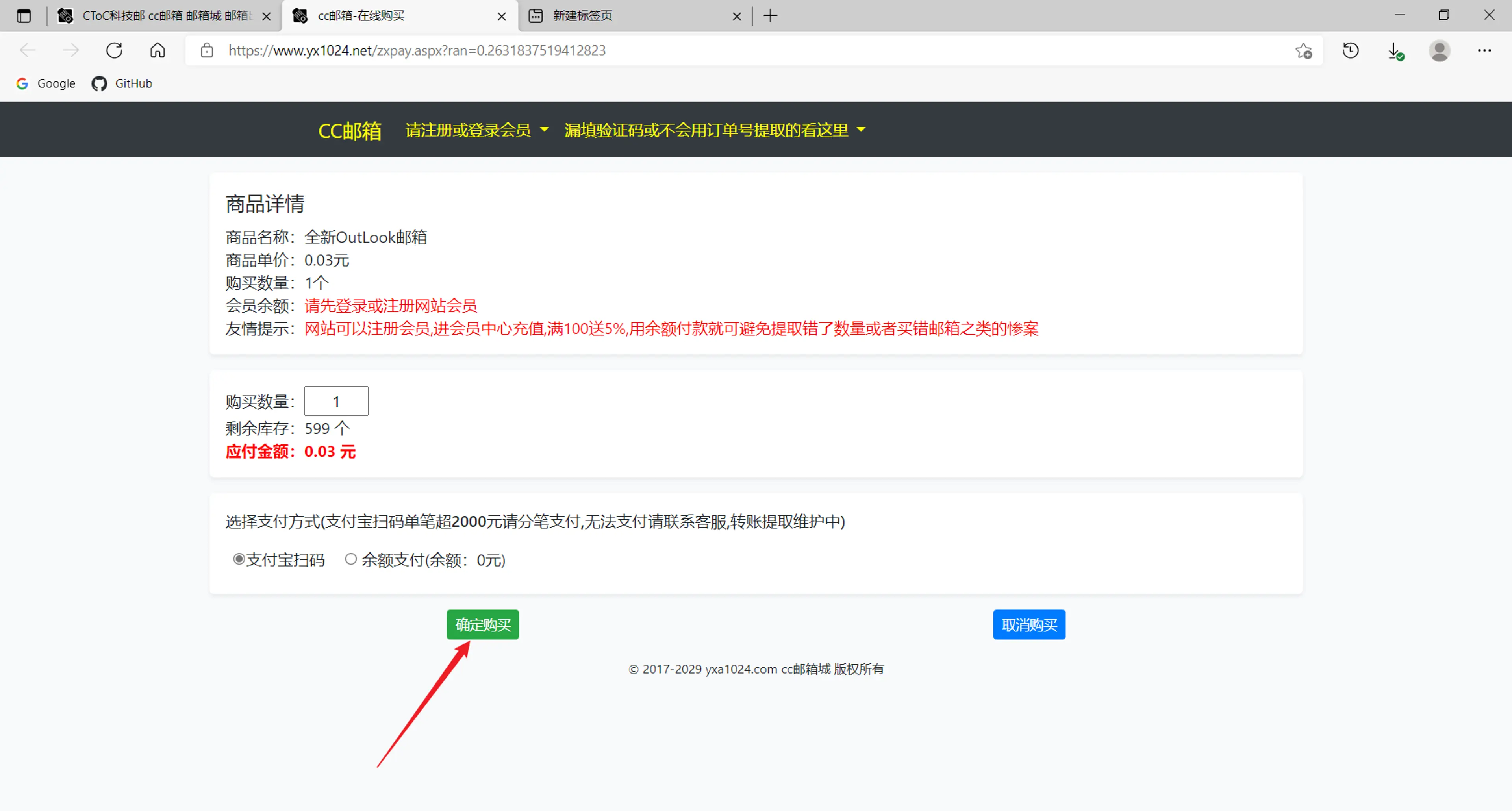Select the 支付宝扫码 payment option
Image resolution: width=1512 pixels, height=811 pixels.
pos(238,559)
